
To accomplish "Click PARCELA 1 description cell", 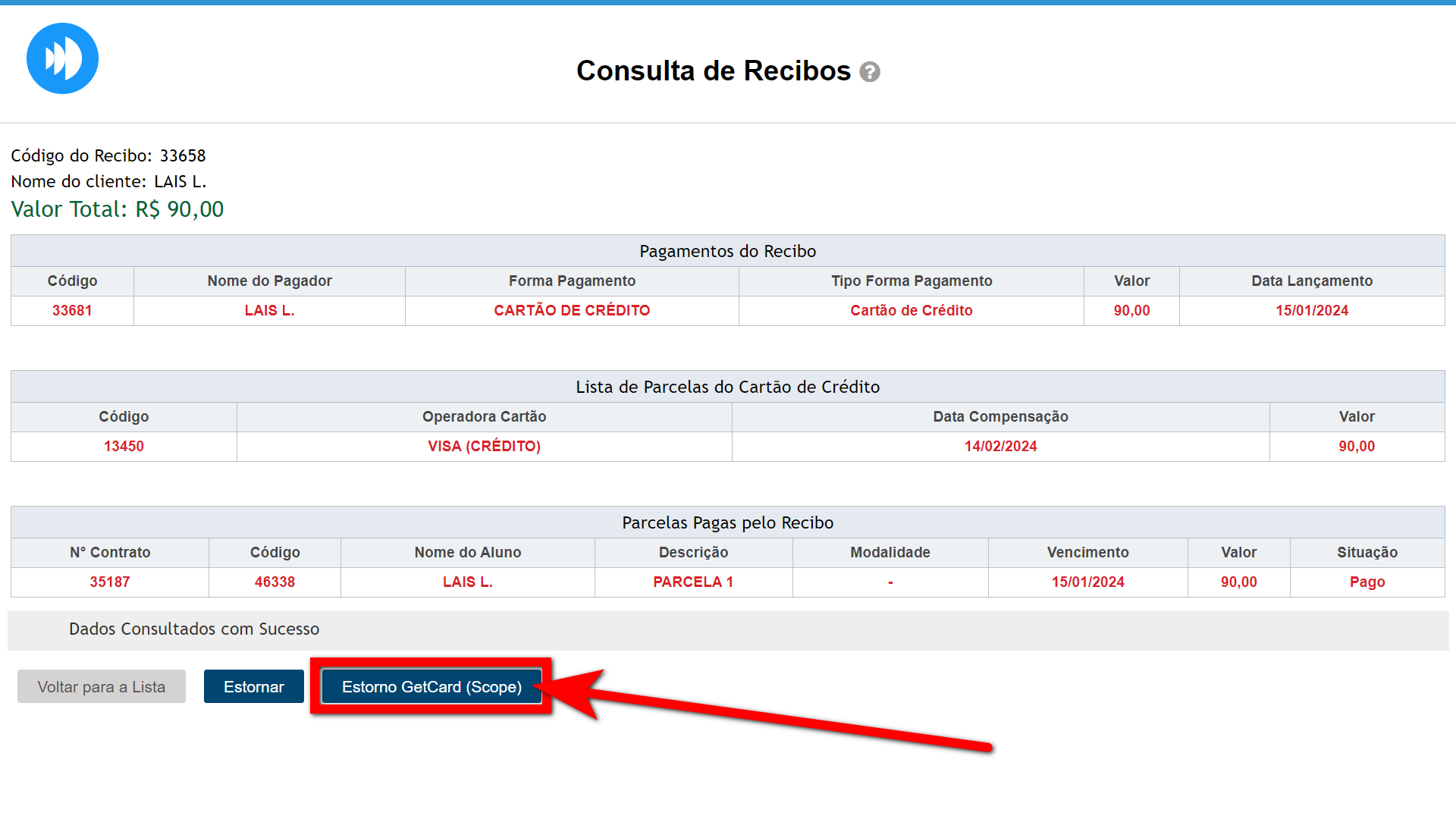I will (693, 582).
